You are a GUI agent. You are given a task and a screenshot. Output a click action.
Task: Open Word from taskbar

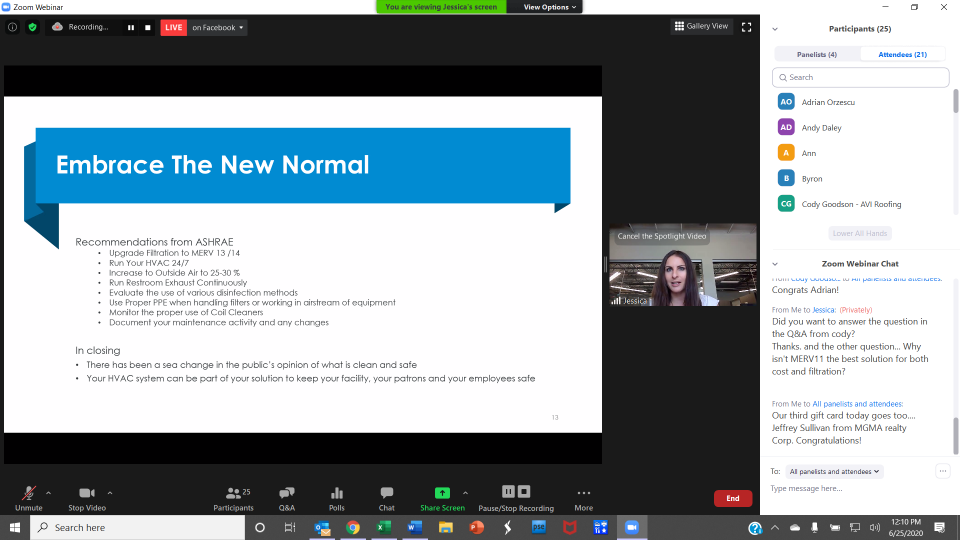[x=414, y=527]
